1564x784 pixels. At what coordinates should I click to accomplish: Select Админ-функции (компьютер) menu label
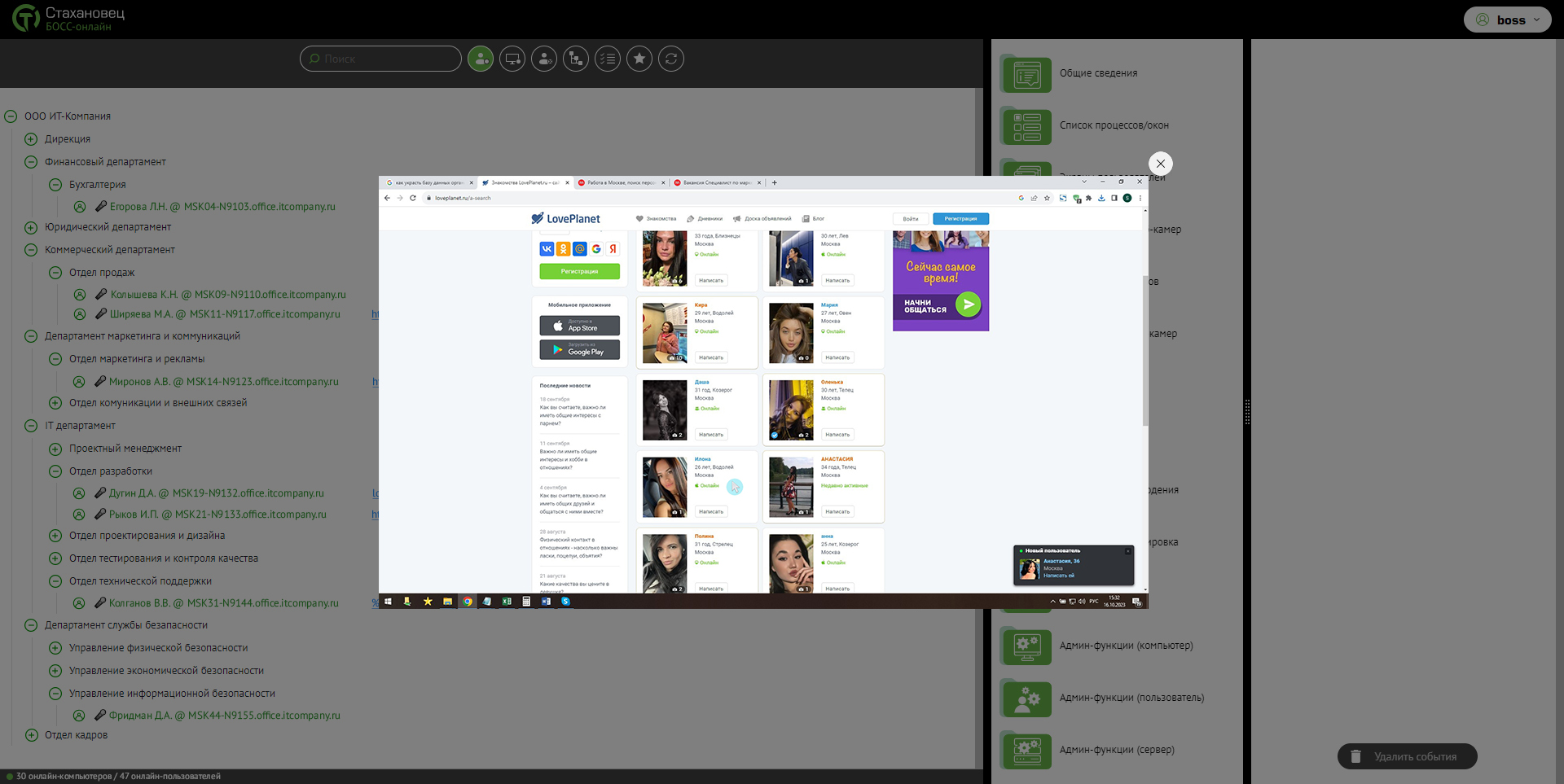click(1126, 646)
